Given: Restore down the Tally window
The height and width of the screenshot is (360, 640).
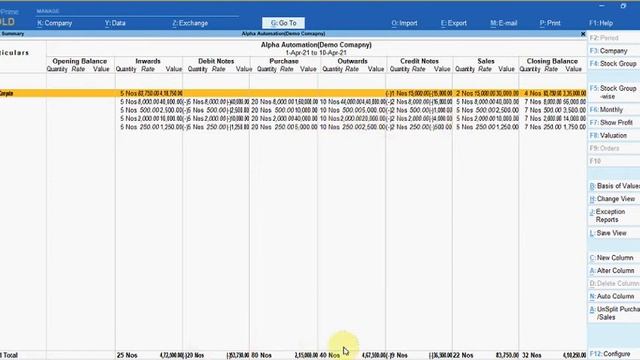Looking at the screenshot, I should tap(623, 6).
